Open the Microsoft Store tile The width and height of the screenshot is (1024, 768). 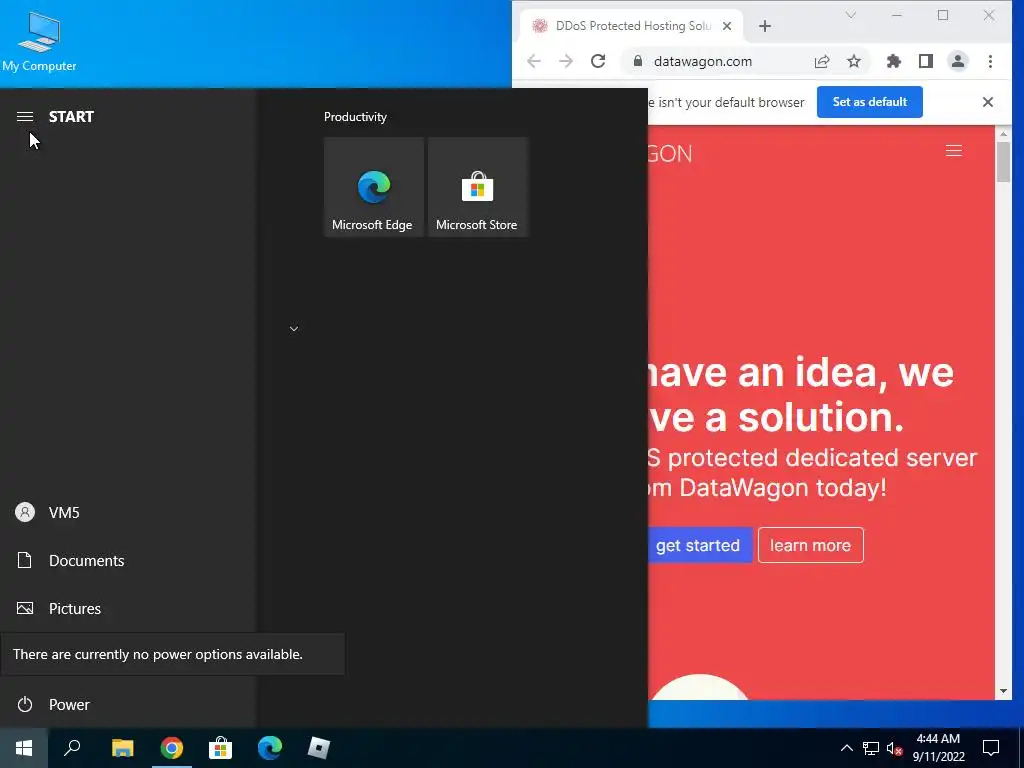point(477,187)
